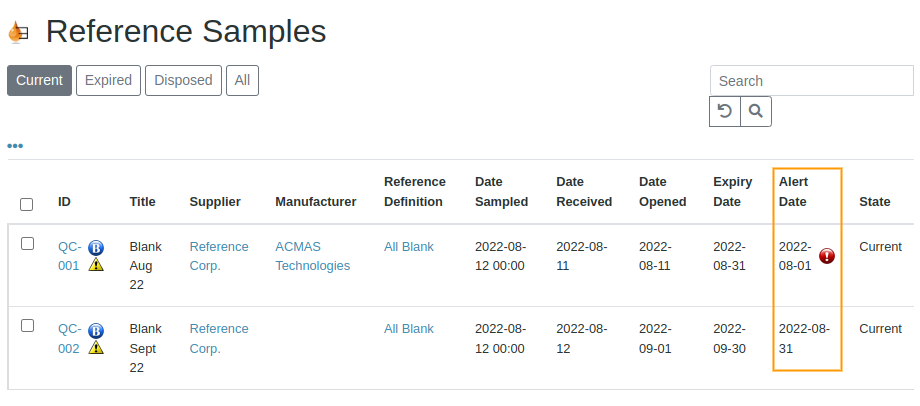Click the magnifier search icon
This screenshot has width=920, height=406.
click(756, 111)
